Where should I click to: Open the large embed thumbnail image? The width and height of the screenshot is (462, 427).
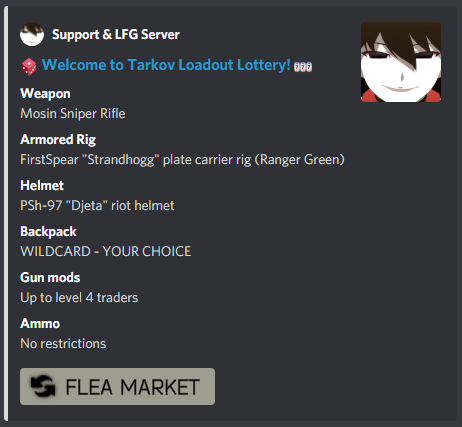pyautogui.click(x=401, y=62)
